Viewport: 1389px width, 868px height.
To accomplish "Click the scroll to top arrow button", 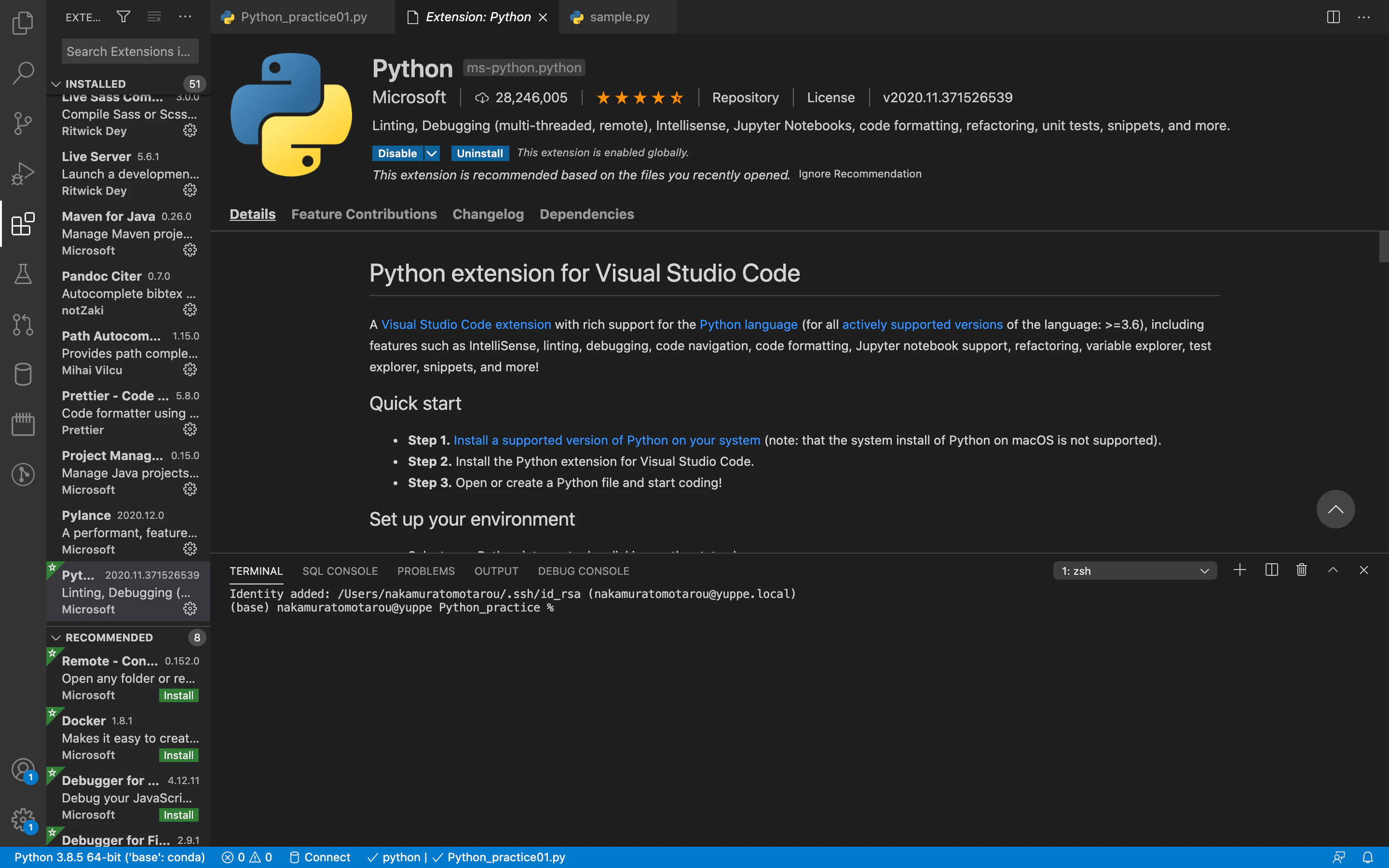I will pos(1335,509).
